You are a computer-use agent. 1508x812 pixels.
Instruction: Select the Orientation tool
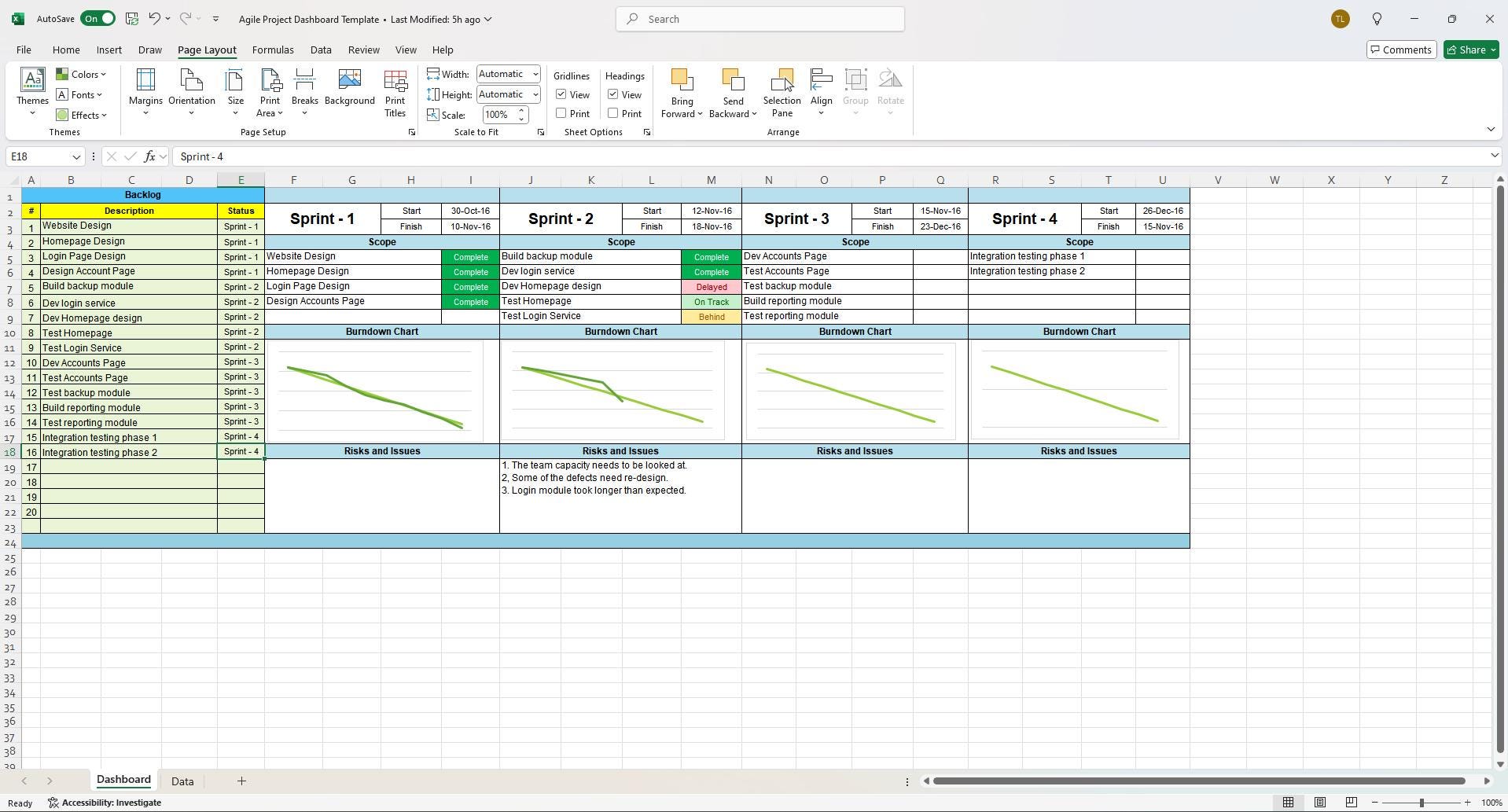click(x=191, y=91)
